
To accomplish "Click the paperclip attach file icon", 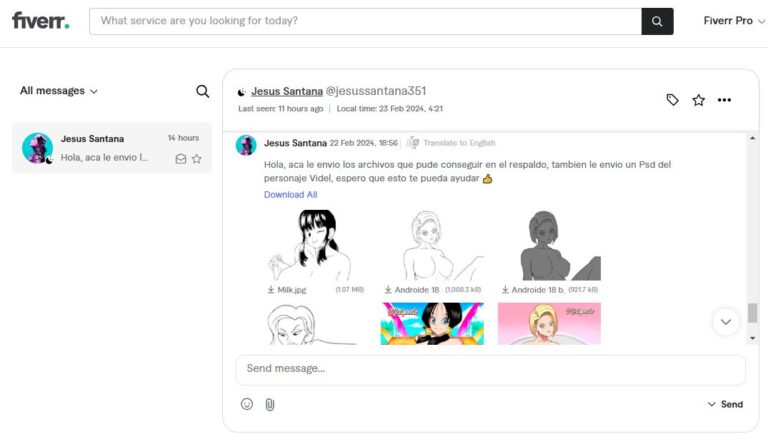I will pyautogui.click(x=269, y=404).
